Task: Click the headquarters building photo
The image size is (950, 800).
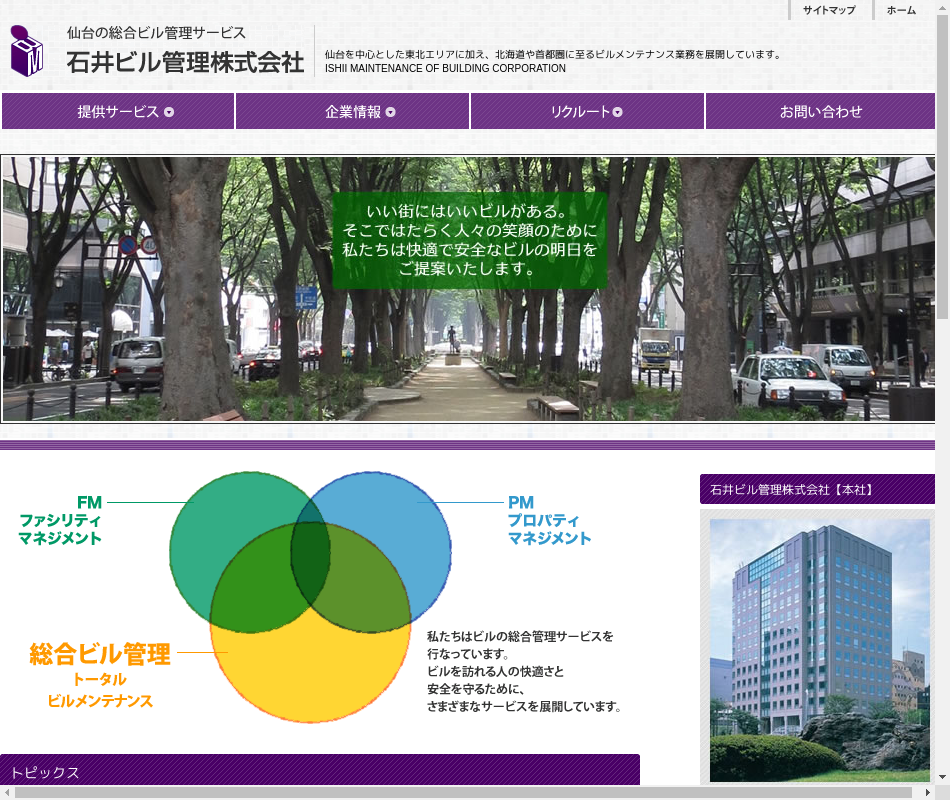Action: tap(819, 650)
